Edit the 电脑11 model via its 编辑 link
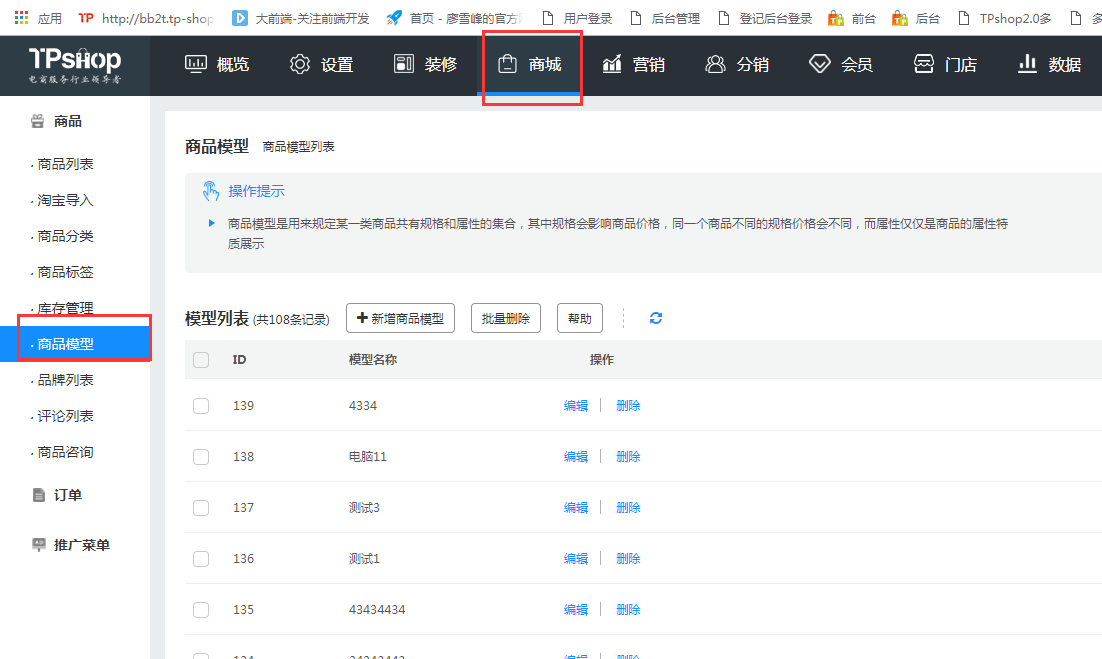Viewport: 1102px width, 659px height. pyautogui.click(x=576, y=456)
